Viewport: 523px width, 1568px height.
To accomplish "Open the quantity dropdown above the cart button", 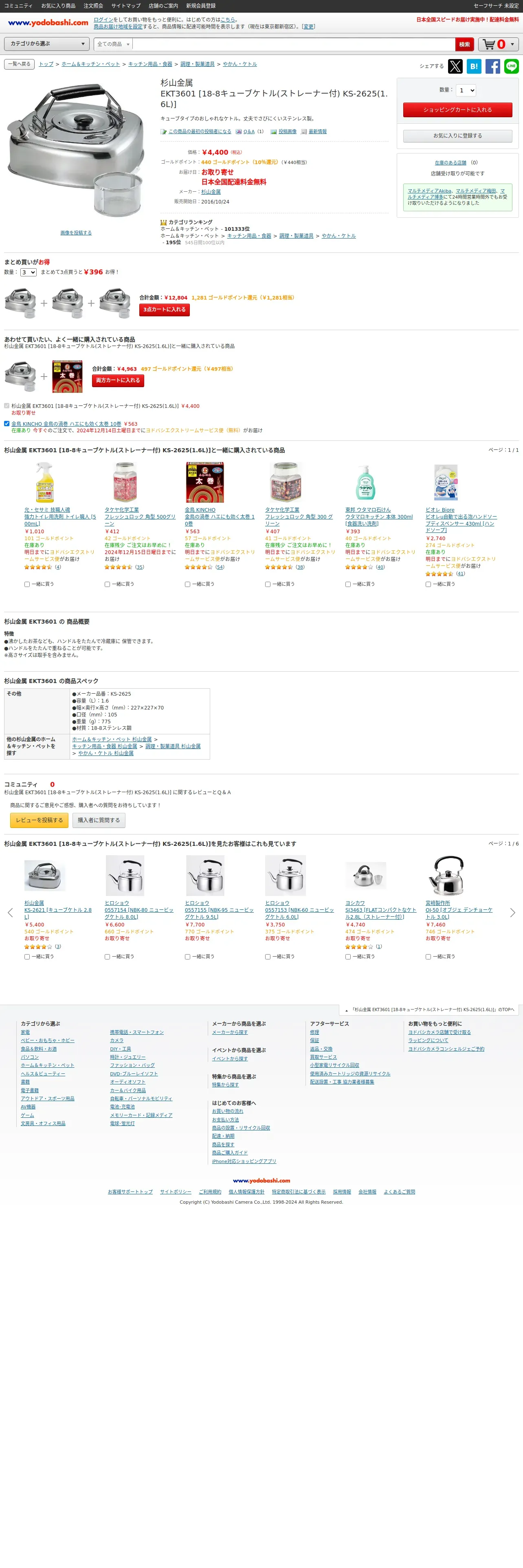I will [x=466, y=90].
